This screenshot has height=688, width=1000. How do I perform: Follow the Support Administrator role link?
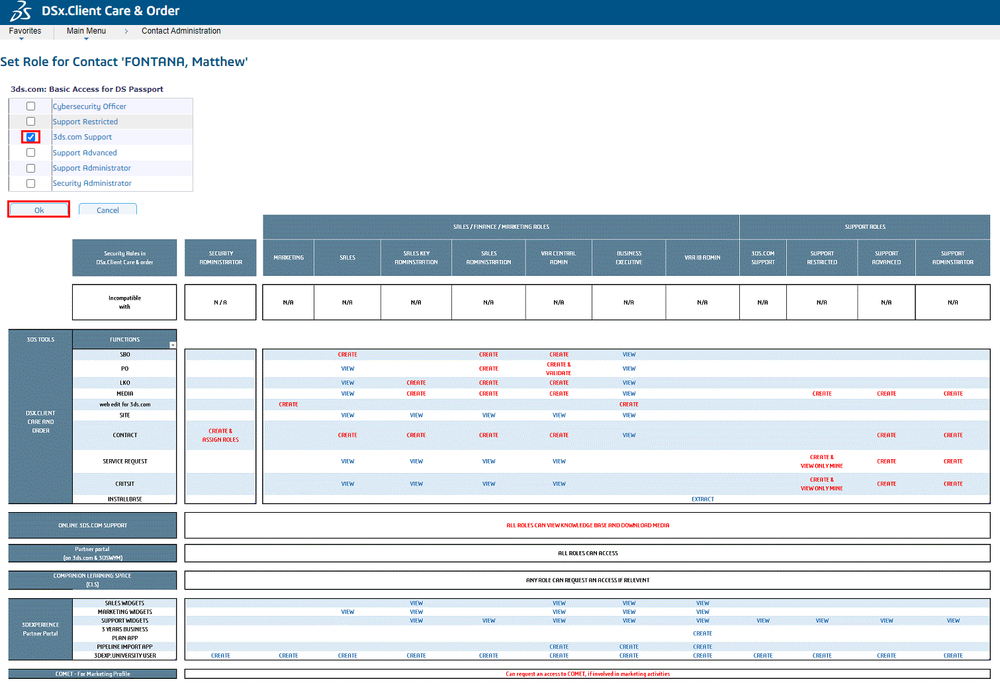click(x=91, y=168)
